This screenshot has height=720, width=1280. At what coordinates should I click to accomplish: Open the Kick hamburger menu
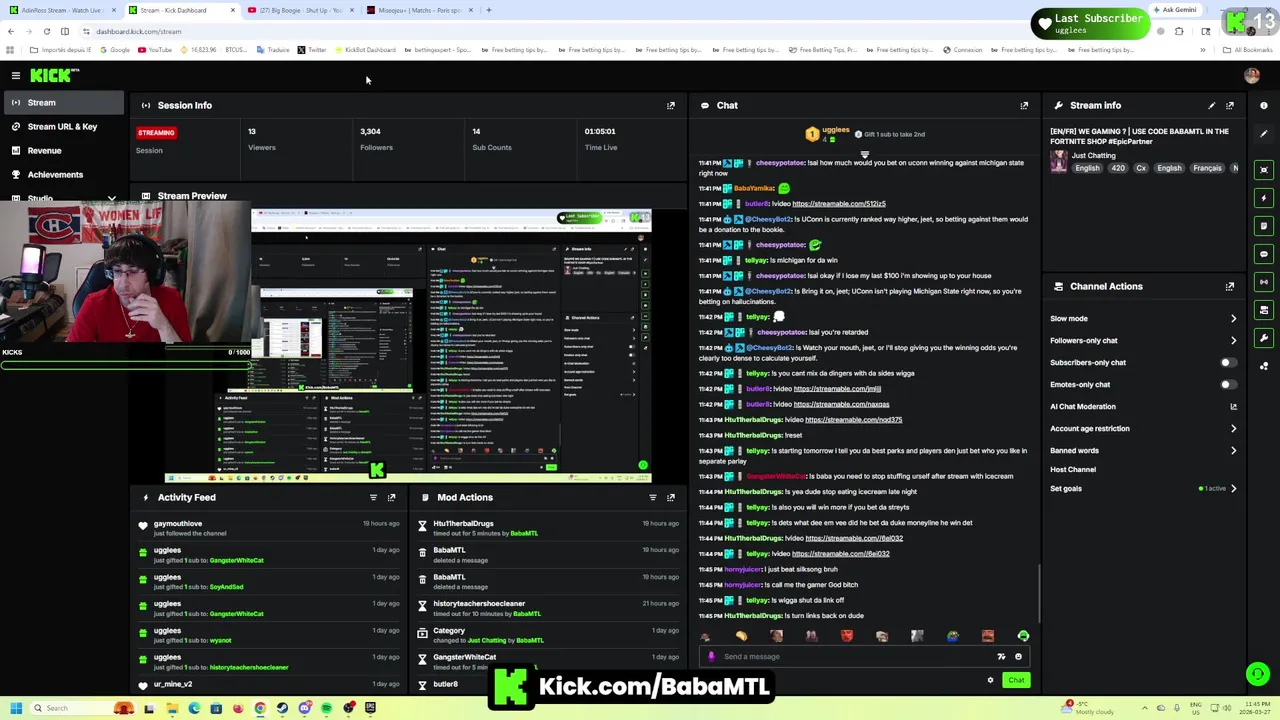16,76
